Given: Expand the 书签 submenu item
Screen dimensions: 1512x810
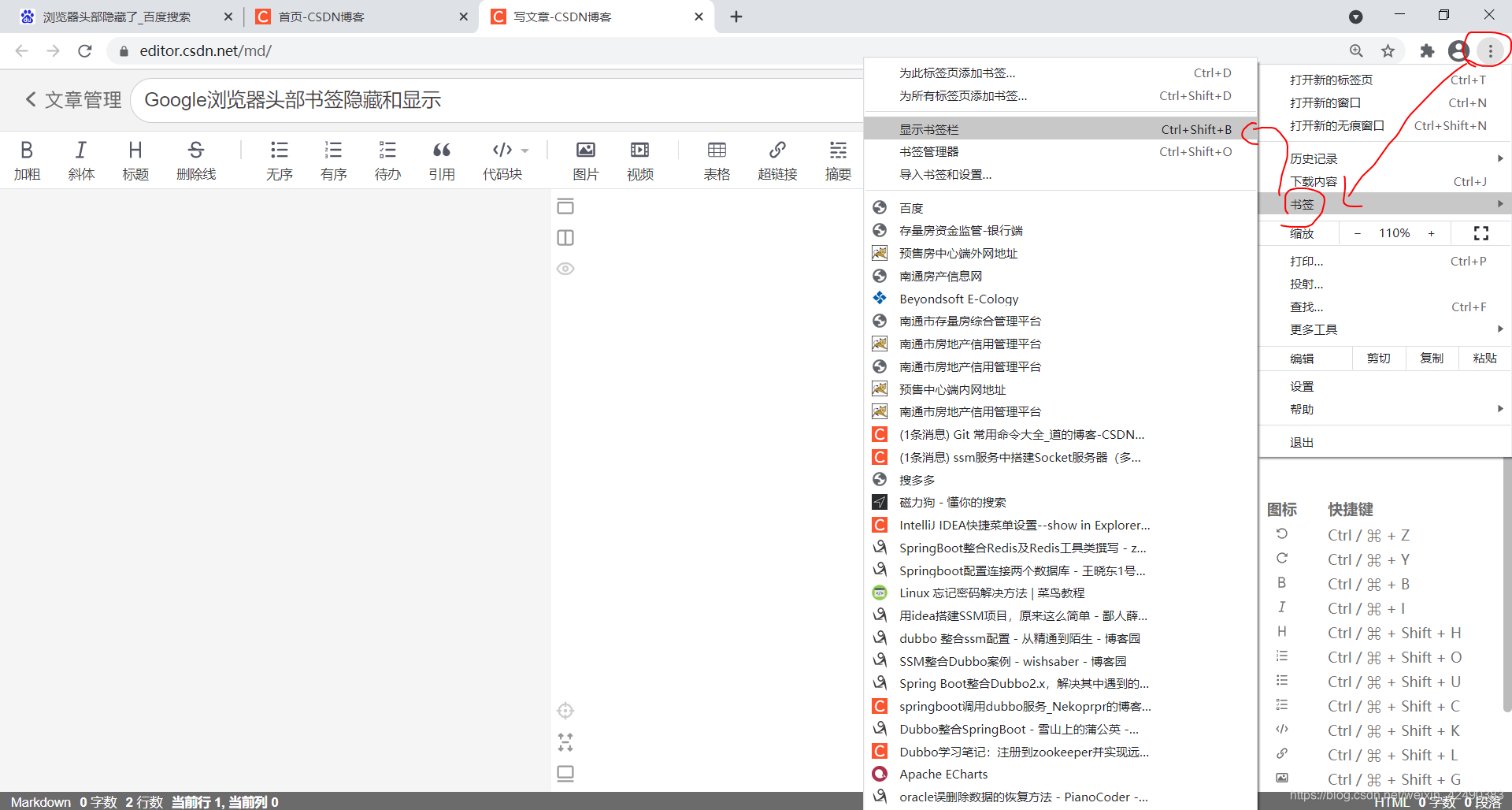Looking at the screenshot, I should click(1385, 204).
